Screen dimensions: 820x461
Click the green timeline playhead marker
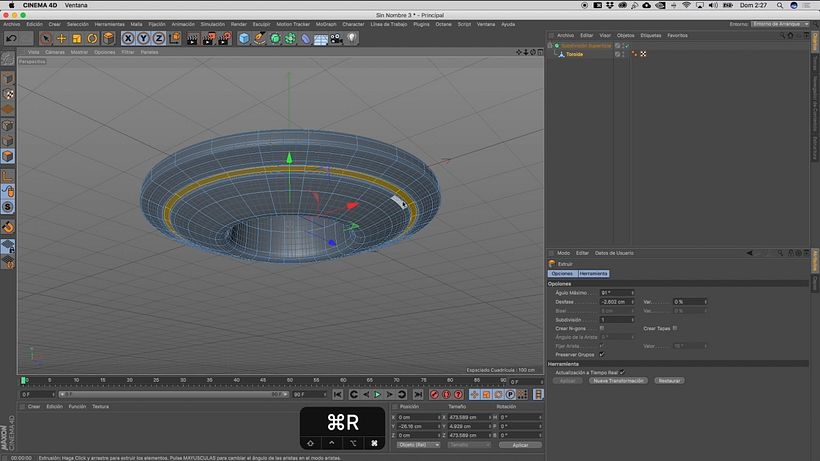[24, 381]
